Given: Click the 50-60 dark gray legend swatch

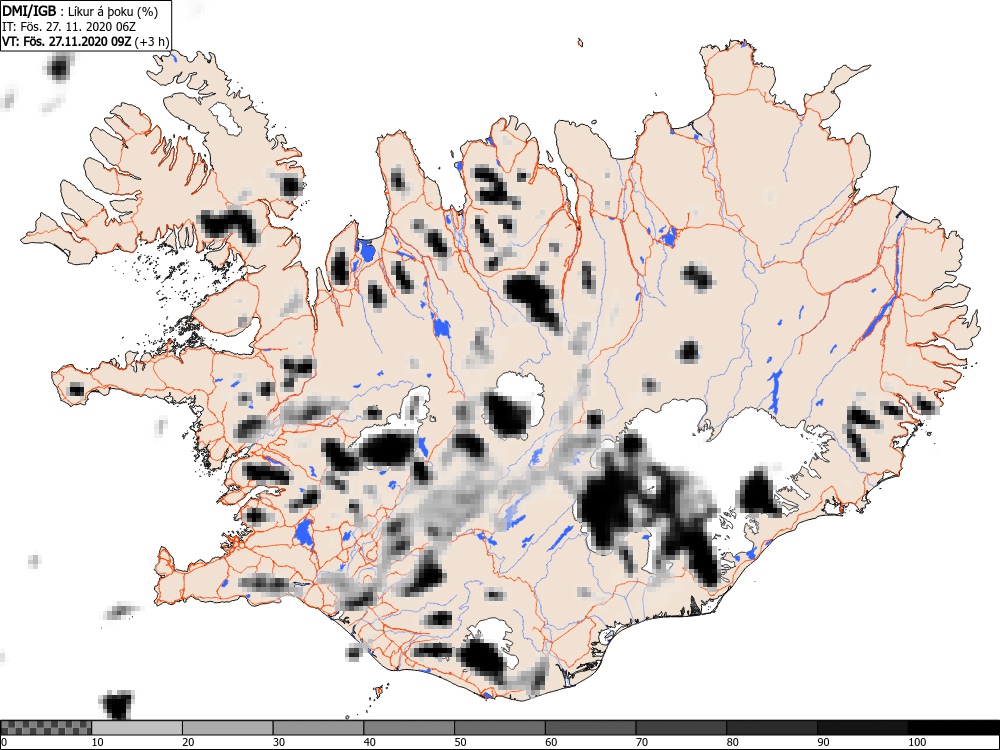Looking at the screenshot, I should point(499,728).
